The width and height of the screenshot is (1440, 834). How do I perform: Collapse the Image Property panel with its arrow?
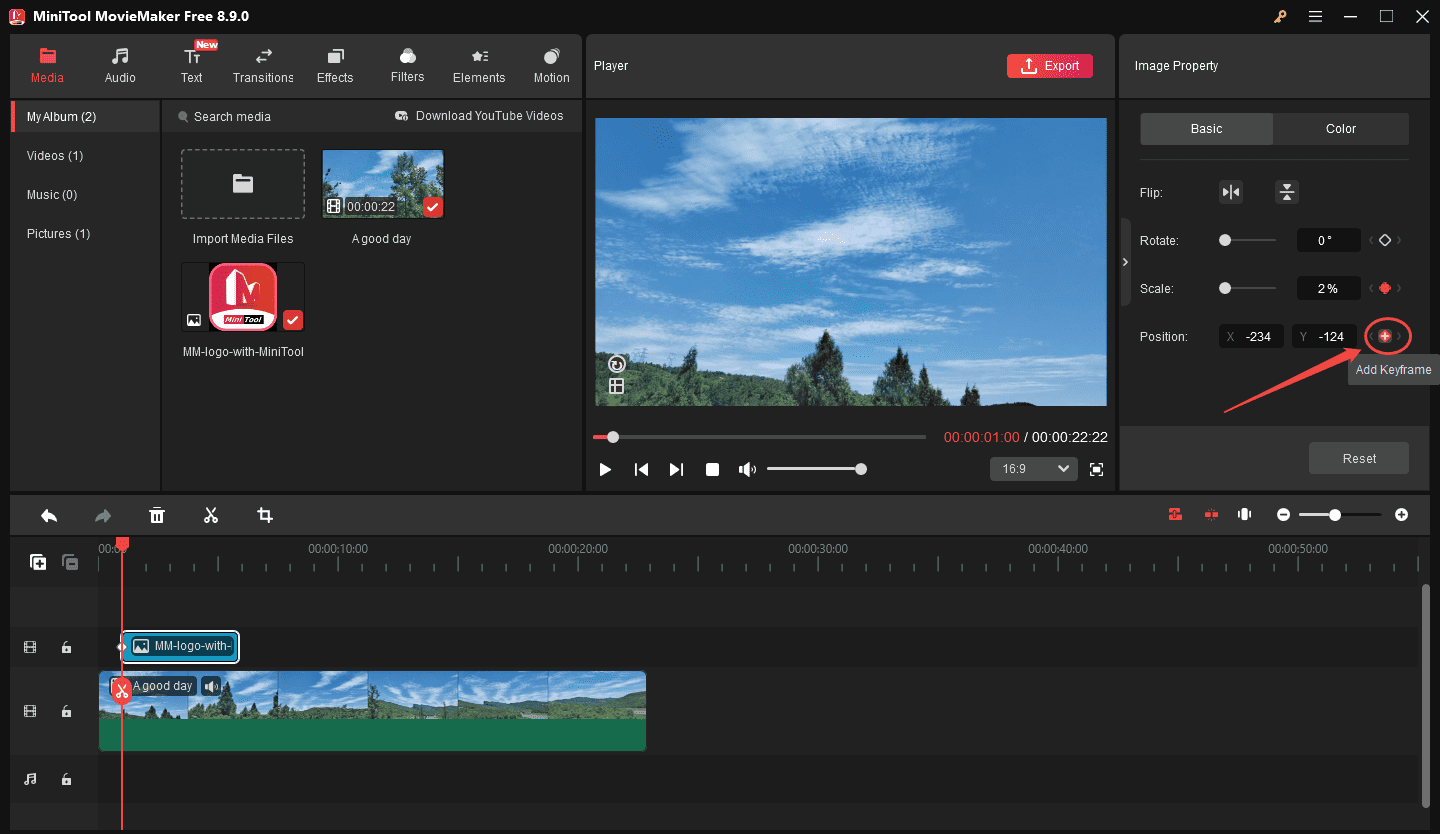pyautogui.click(x=1125, y=262)
